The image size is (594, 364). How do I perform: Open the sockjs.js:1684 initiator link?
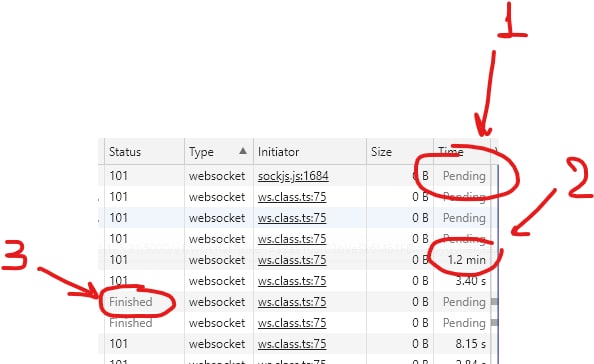(293, 176)
